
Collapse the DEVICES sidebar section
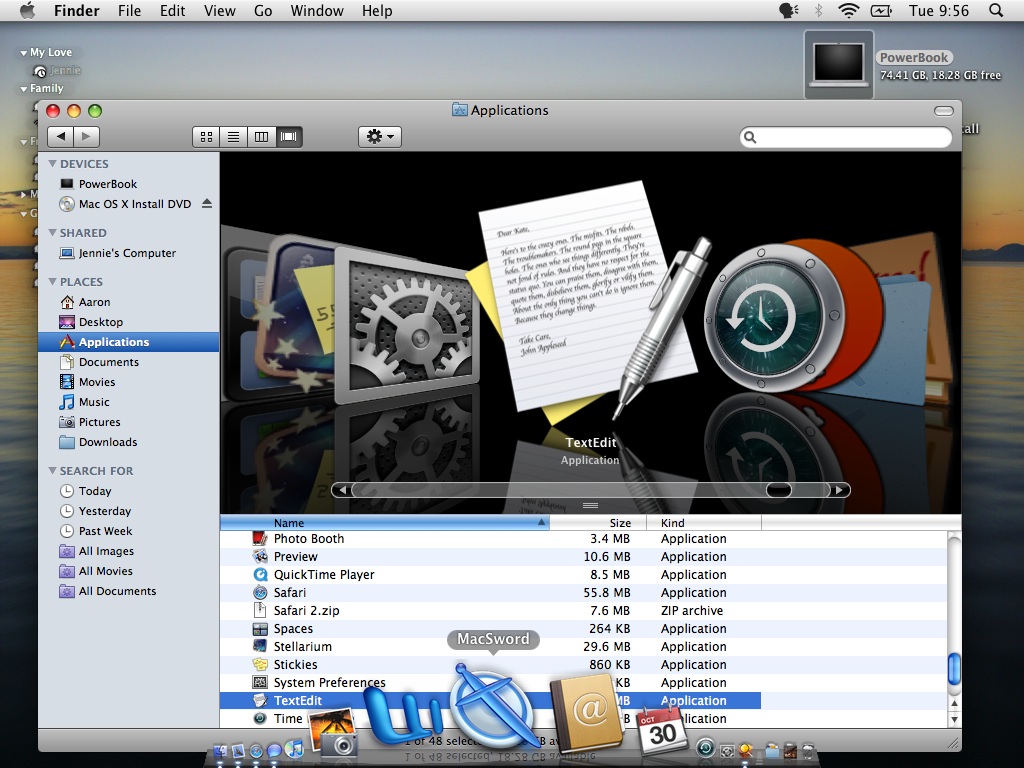52,164
